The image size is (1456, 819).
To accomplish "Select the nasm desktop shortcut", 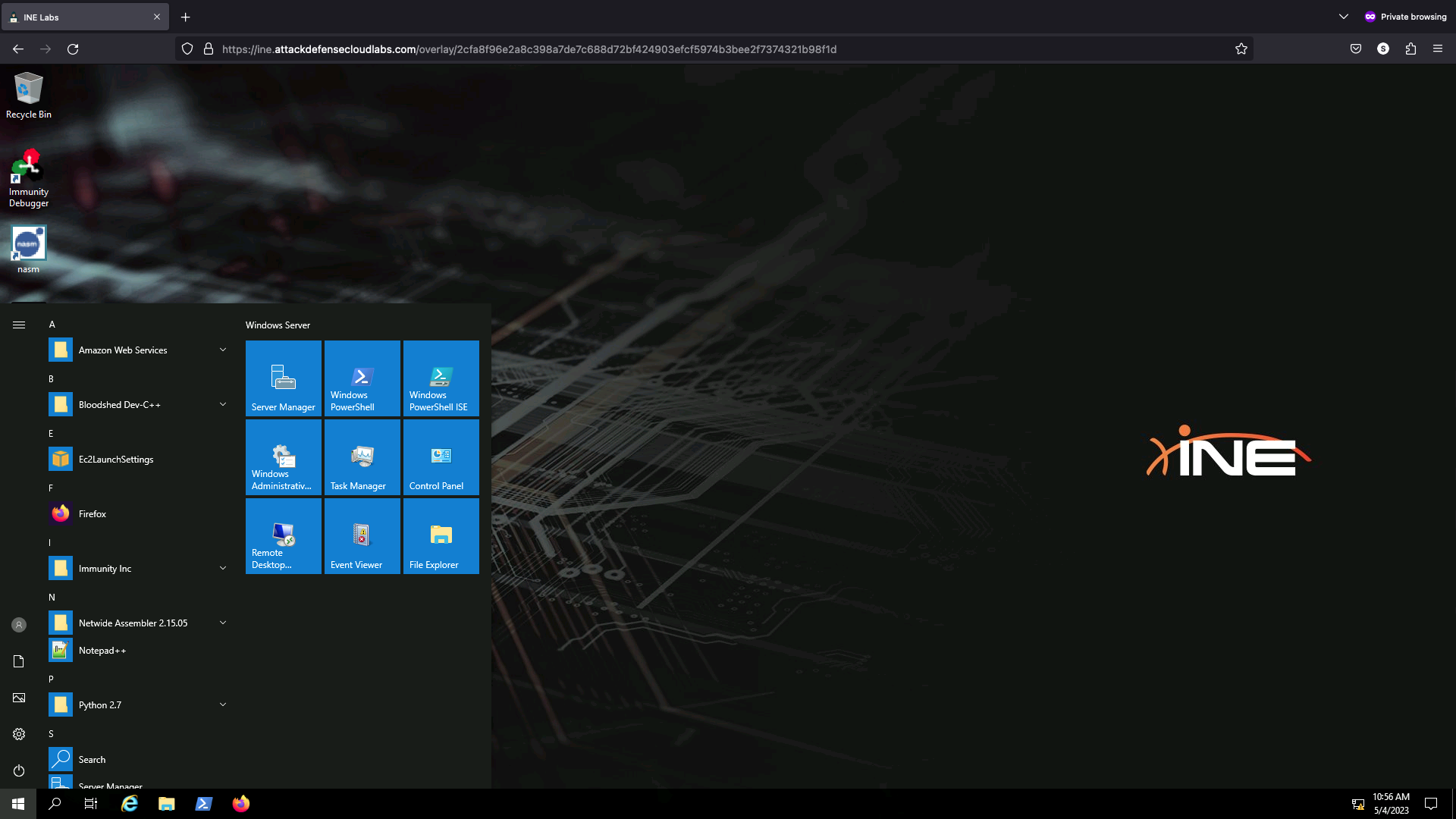I will pos(29,249).
